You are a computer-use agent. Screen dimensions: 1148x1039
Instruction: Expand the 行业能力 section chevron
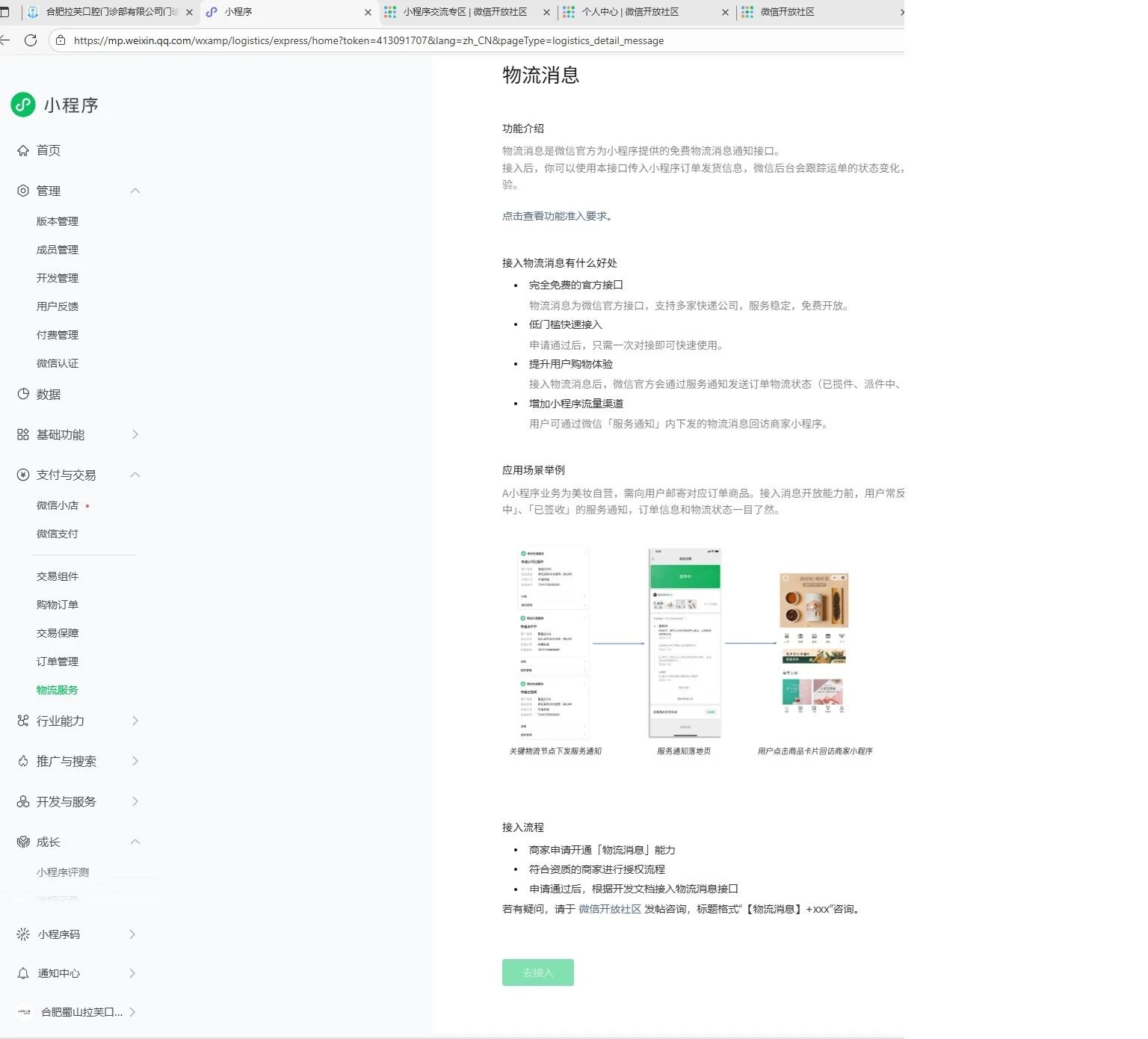[135, 721]
